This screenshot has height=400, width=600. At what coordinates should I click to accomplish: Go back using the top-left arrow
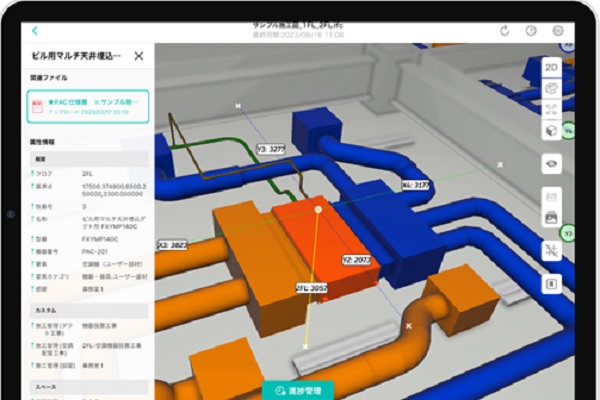pos(36,31)
